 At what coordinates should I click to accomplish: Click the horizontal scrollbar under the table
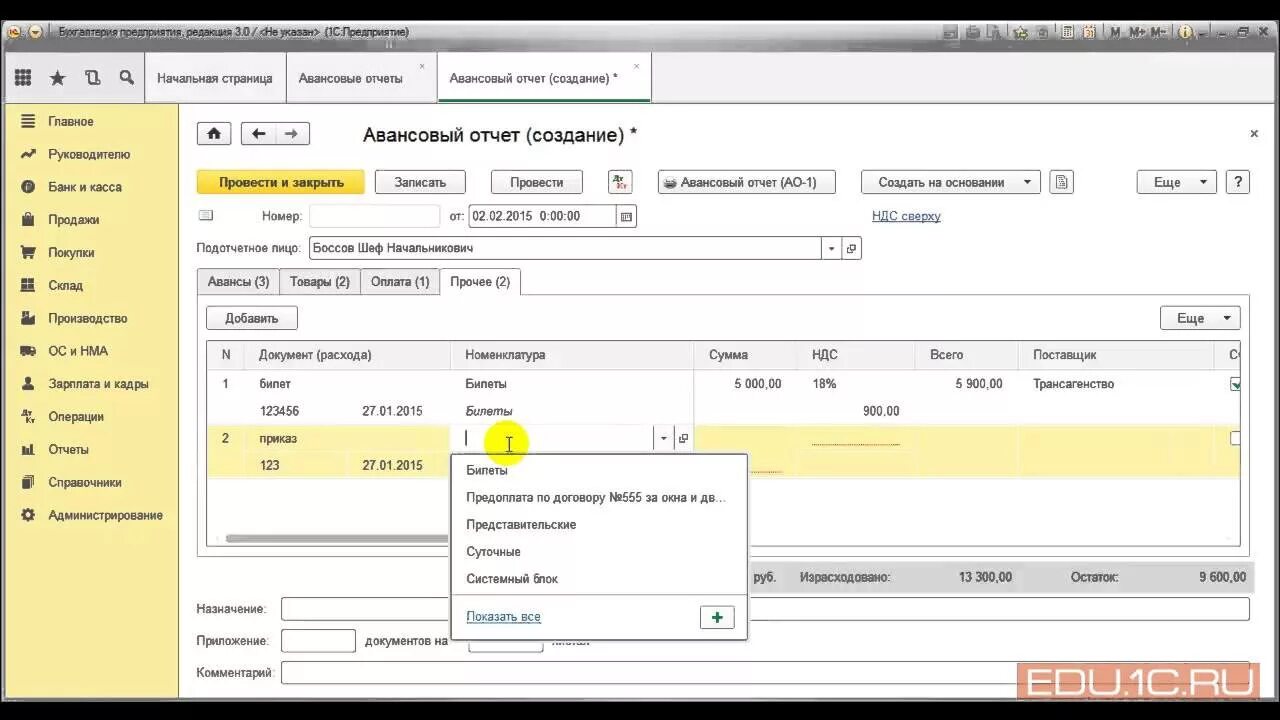pyautogui.click(x=337, y=539)
